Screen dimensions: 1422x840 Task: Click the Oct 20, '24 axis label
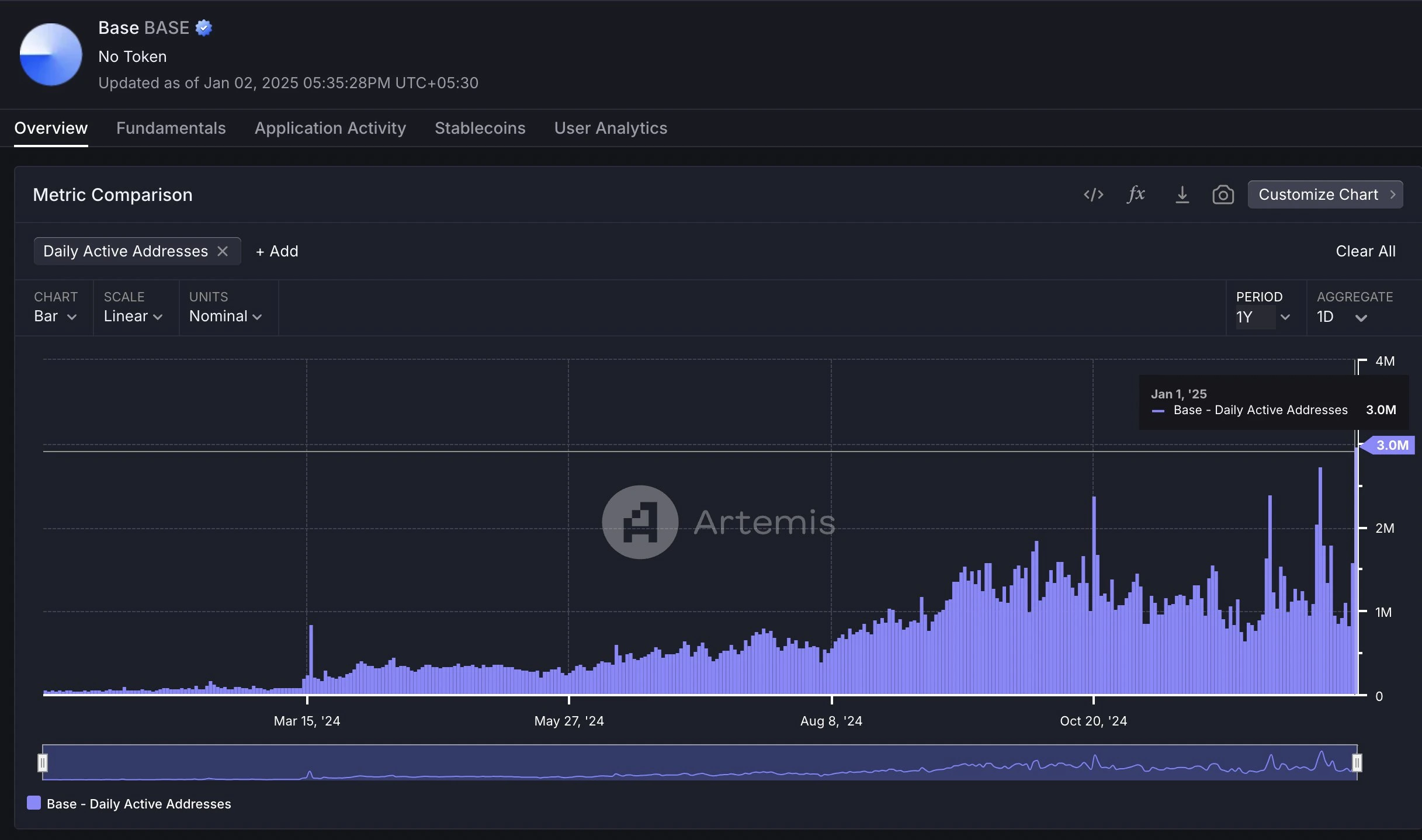[1093, 721]
